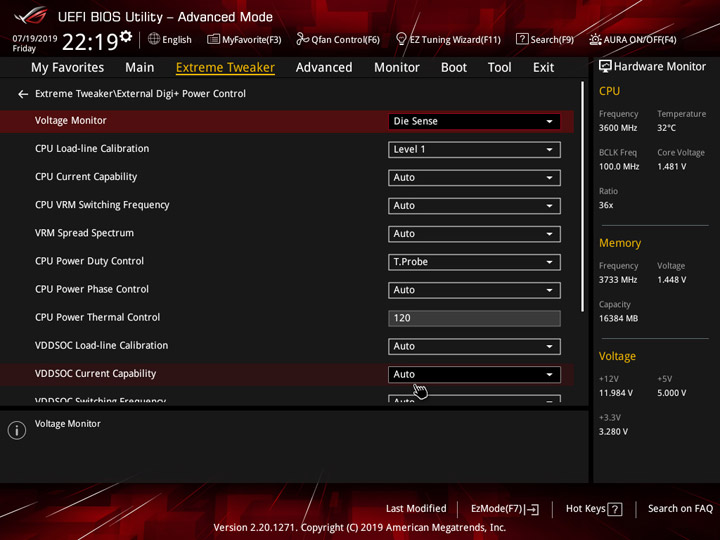Viewport: 720px width, 540px height.
Task: Switch to Boot tab
Action: [x=454, y=68]
